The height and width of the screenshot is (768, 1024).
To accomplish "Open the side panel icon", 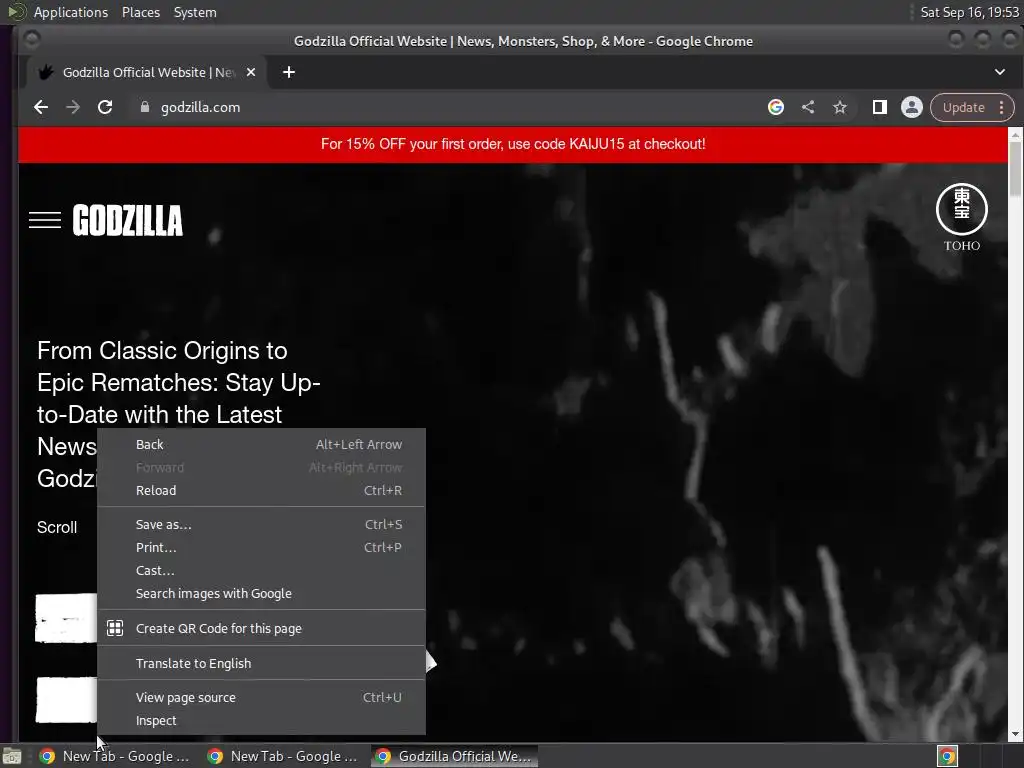I will 880,107.
